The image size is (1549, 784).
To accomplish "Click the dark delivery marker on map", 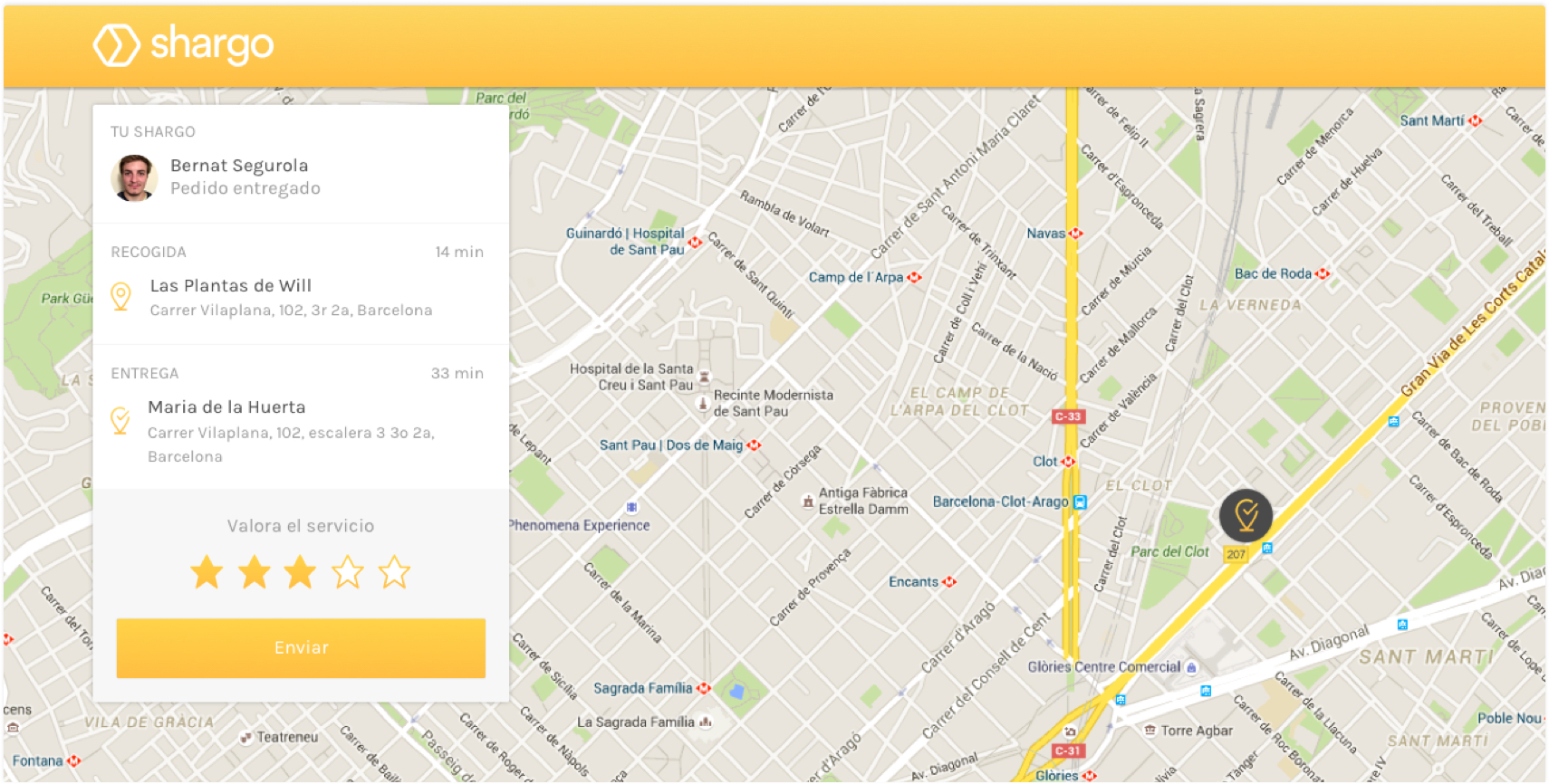I will (1246, 516).
